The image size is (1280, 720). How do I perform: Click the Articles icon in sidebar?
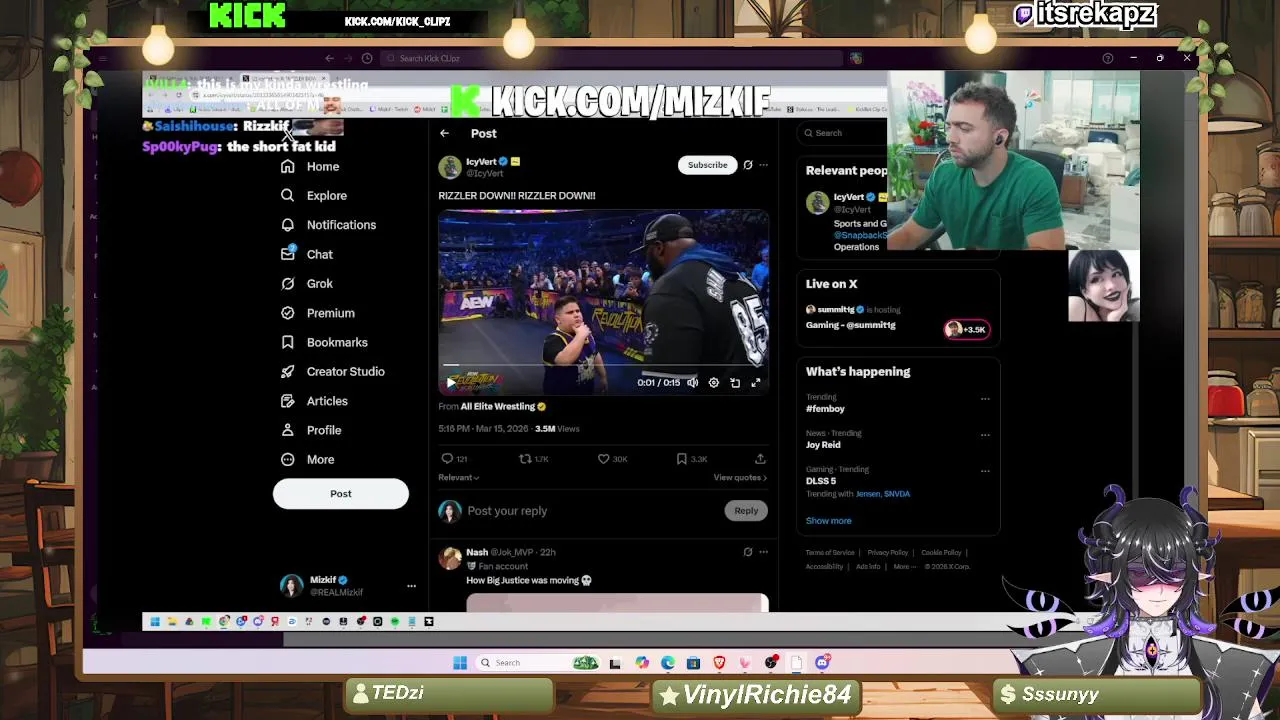click(288, 401)
